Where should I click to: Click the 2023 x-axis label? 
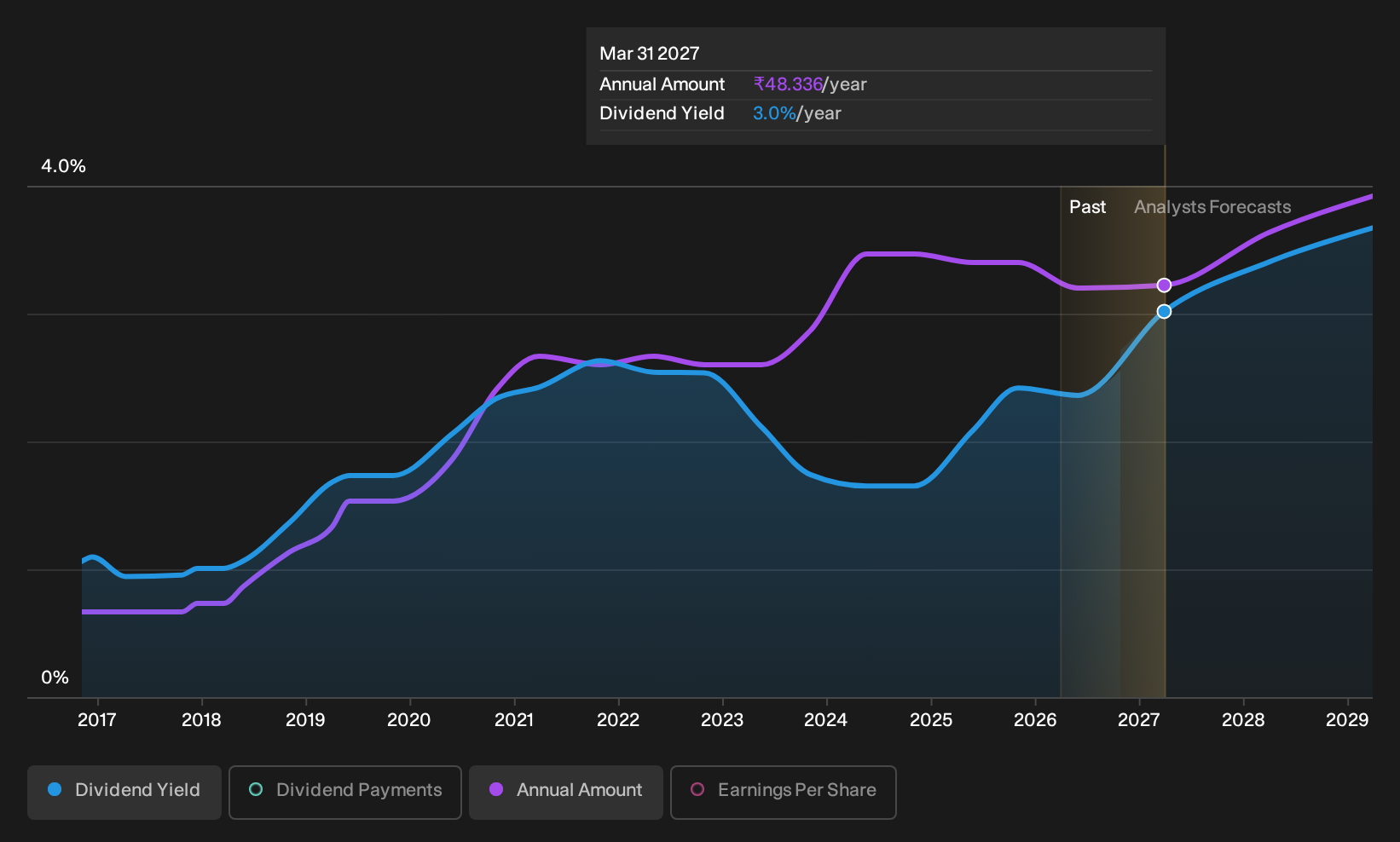tap(722, 720)
